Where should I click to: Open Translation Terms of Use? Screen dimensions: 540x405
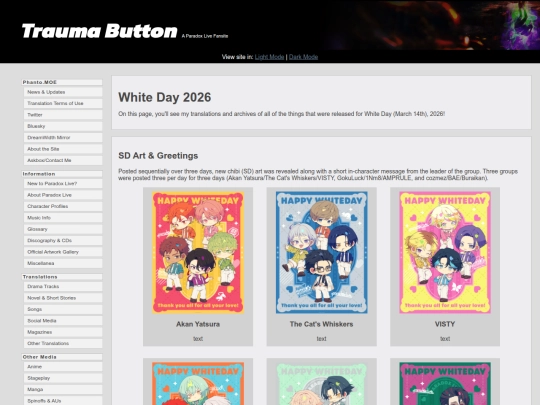63,103
